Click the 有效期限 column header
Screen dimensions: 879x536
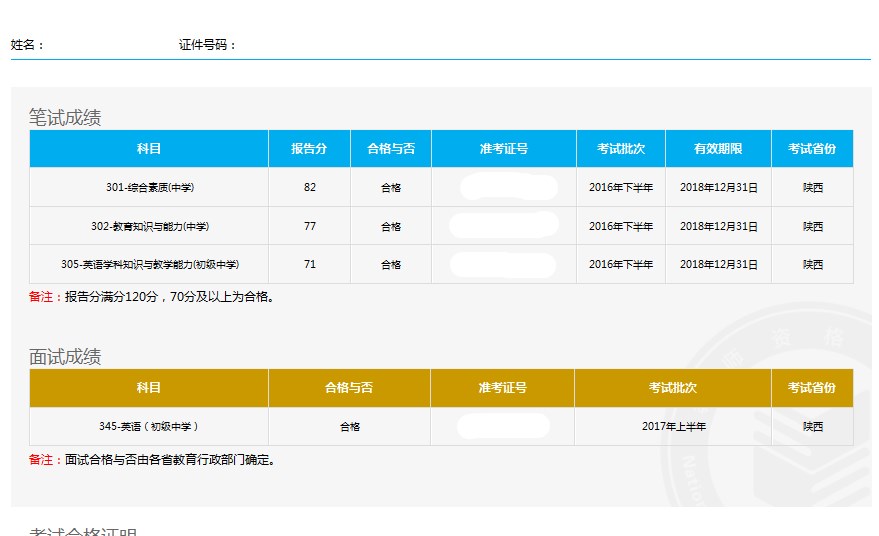point(718,149)
